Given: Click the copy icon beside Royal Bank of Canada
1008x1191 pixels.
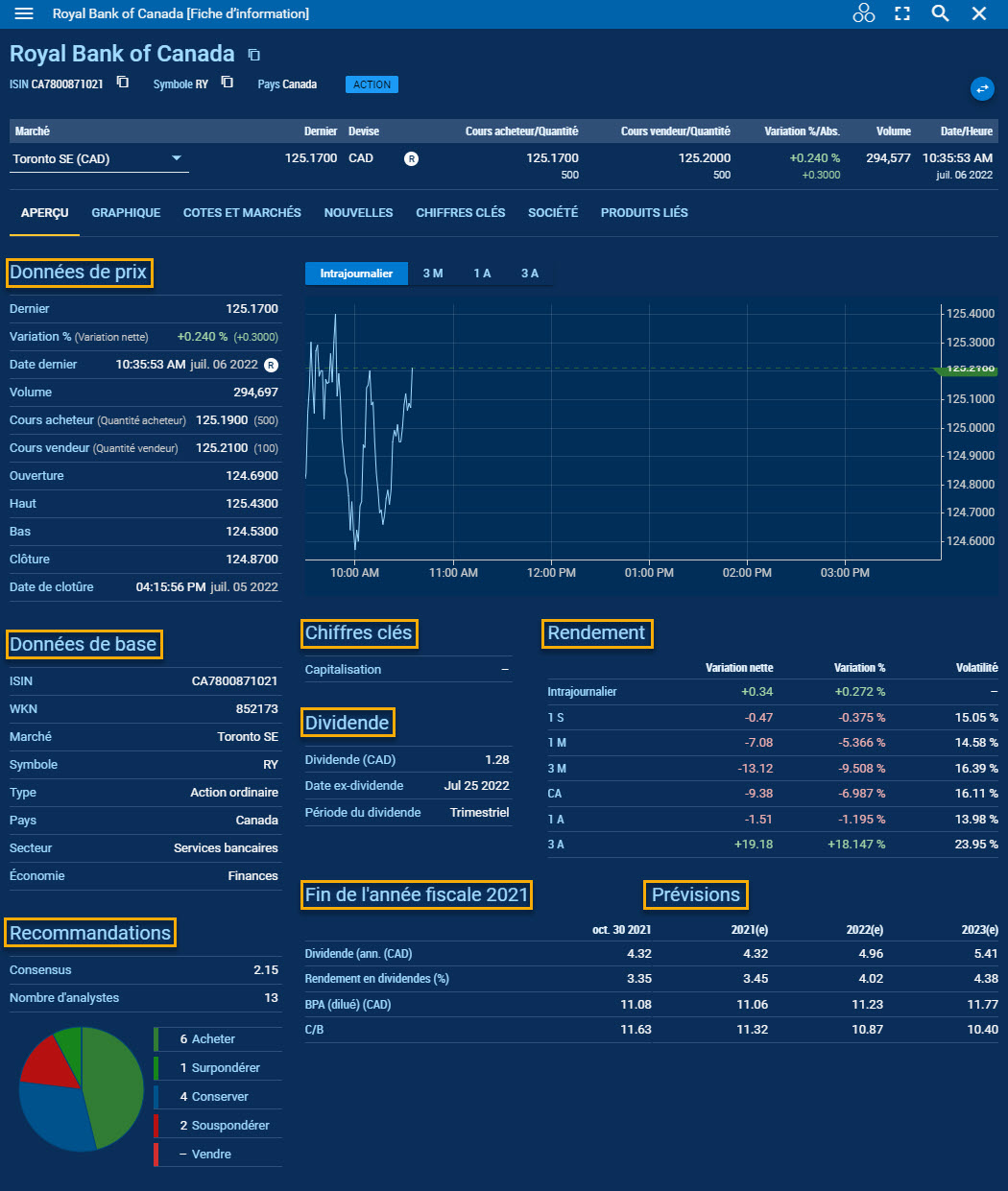Looking at the screenshot, I should 252,55.
